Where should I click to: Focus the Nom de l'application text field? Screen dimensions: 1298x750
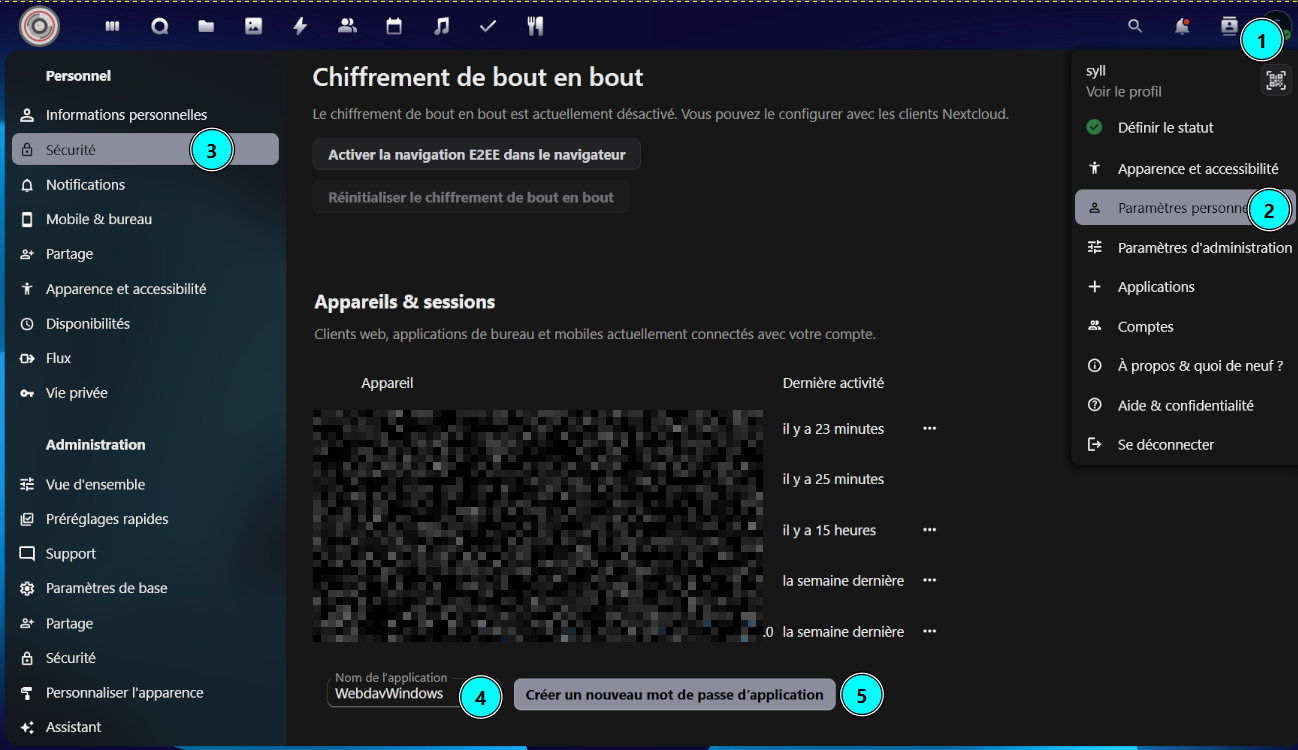pos(392,694)
